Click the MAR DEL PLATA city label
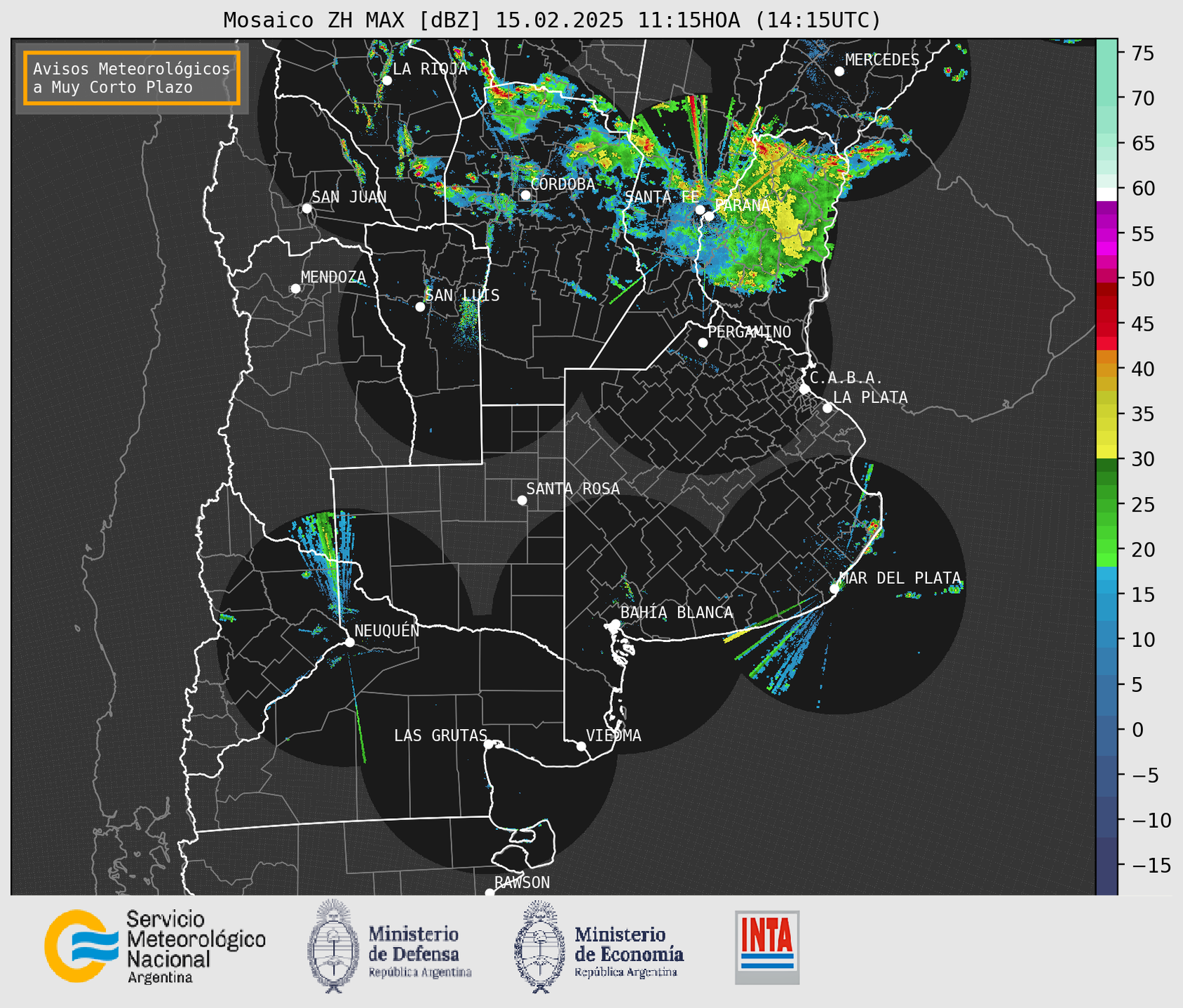 click(900, 578)
